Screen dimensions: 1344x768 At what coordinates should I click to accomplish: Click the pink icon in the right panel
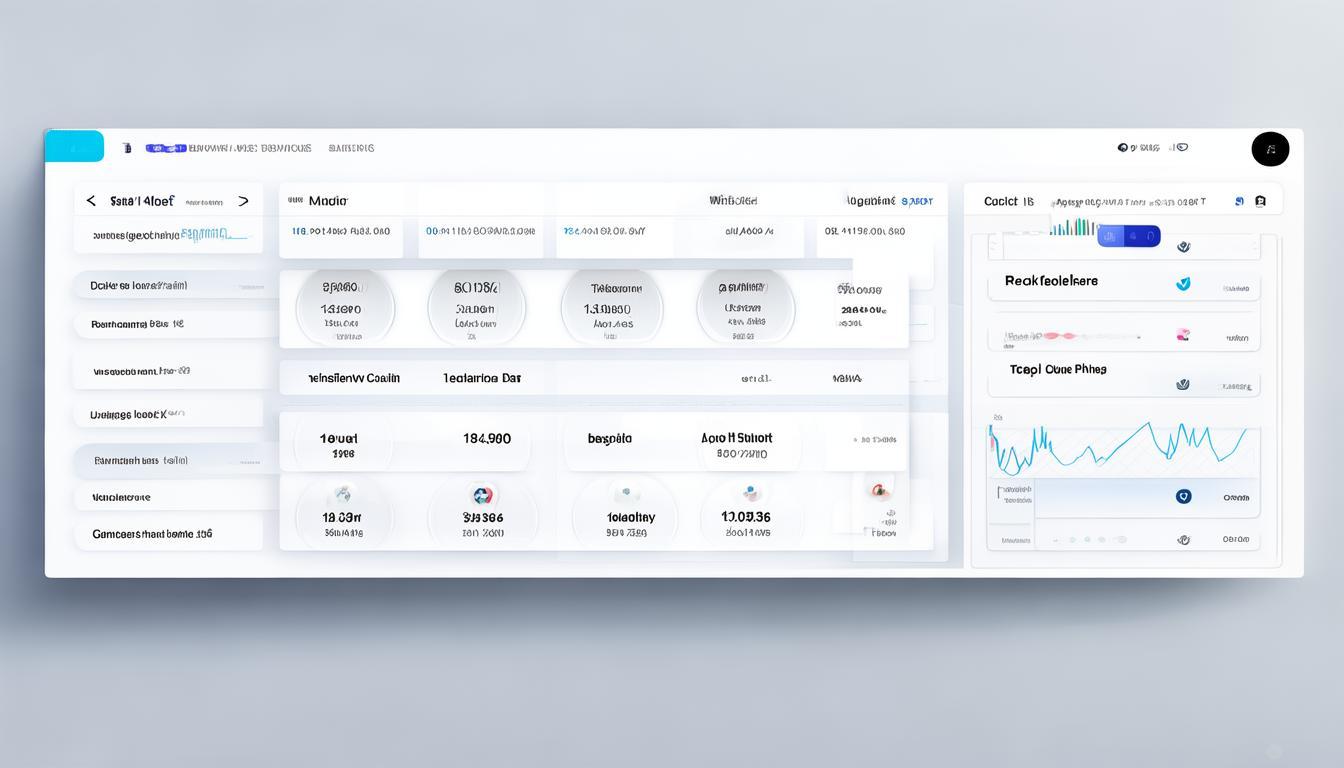[x=1183, y=335]
